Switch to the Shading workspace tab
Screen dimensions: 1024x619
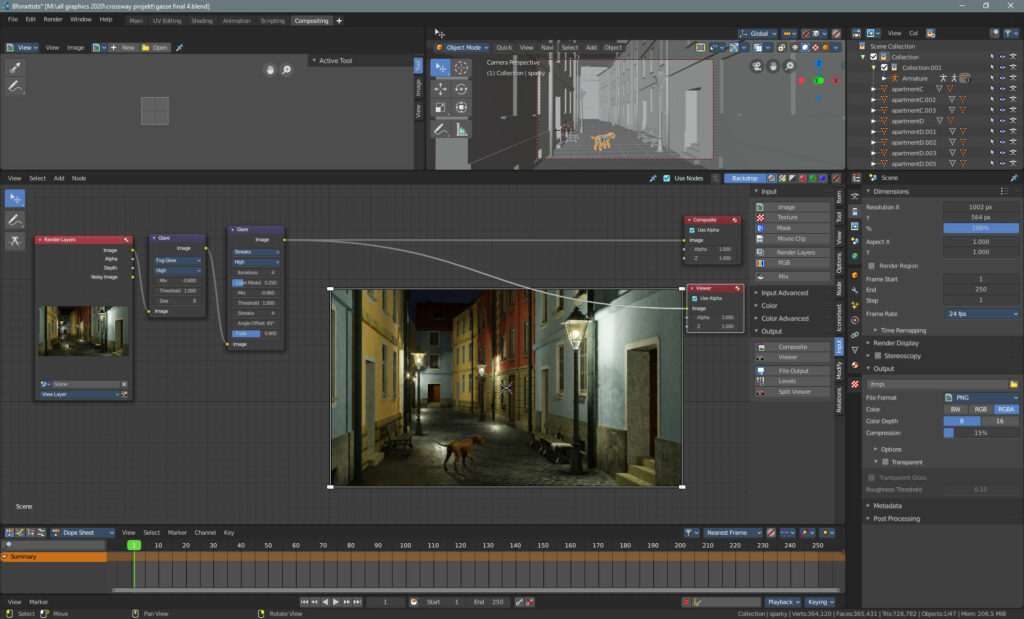202,20
